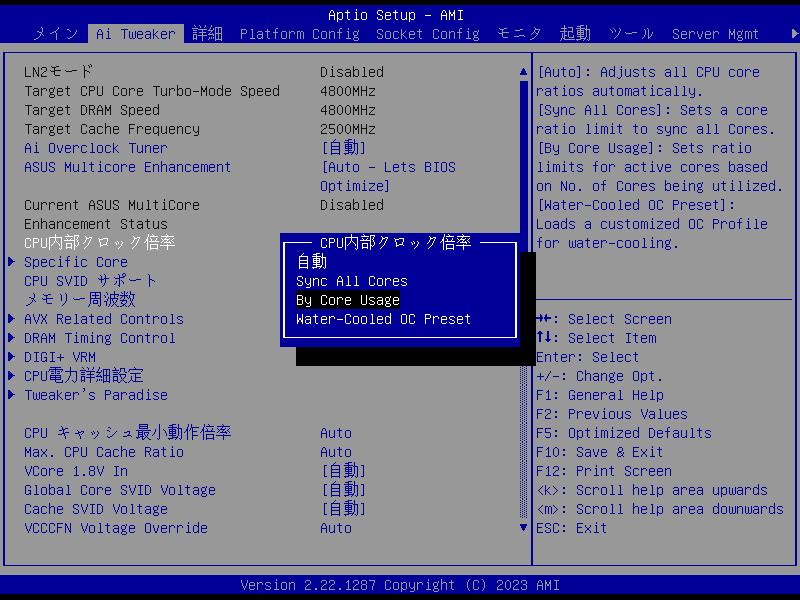The height and width of the screenshot is (600, 800).
Task: Select AVX Related Controls label
Action: pos(104,319)
